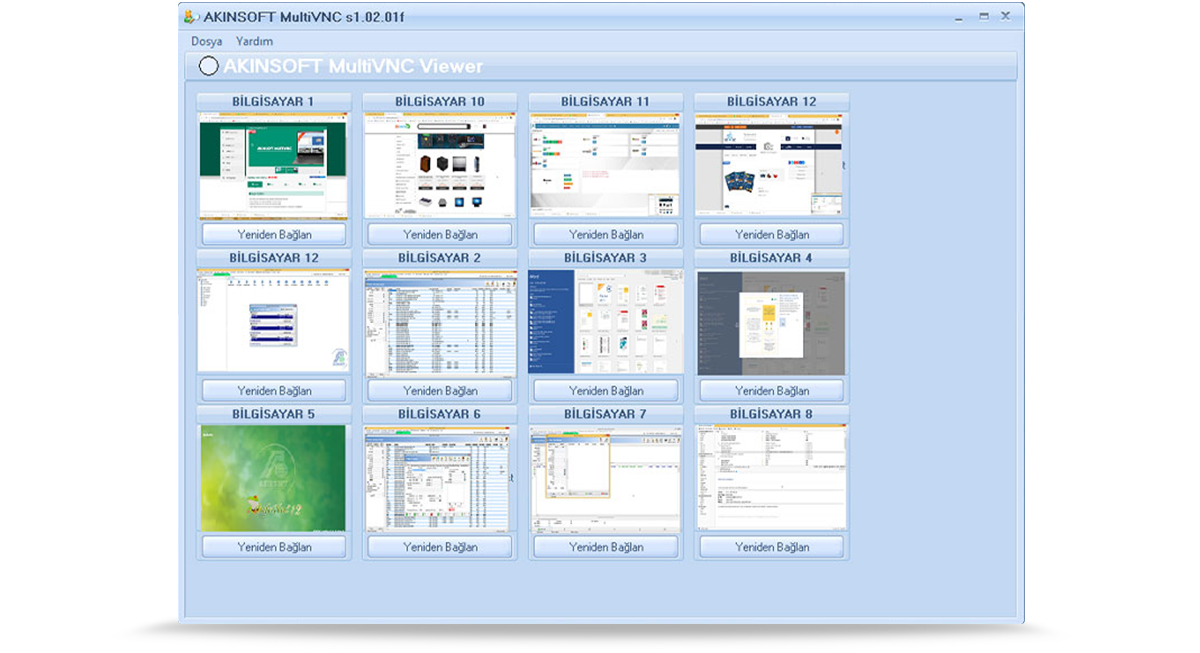Reconnect BİLGİSAYAR 10 with Yeniden Bağlan
This screenshot has width=1200, height=653.
[x=440, y=234]
